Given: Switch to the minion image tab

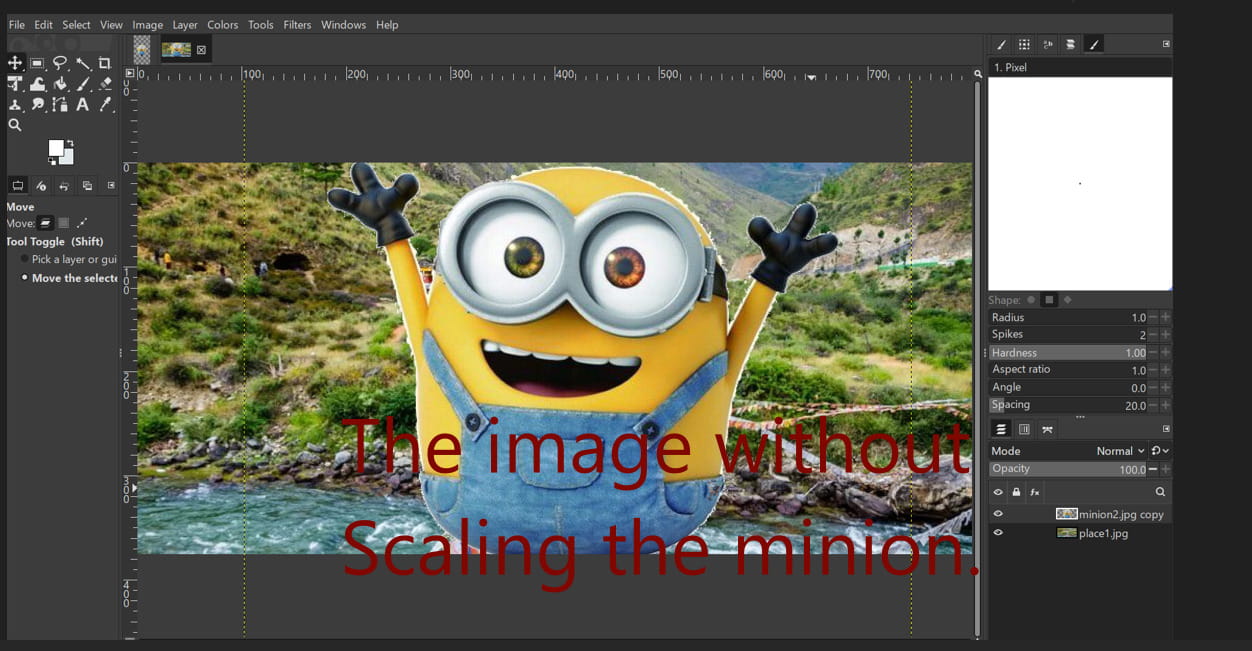Looking at the screenshot, I should (x=142, y=49).
